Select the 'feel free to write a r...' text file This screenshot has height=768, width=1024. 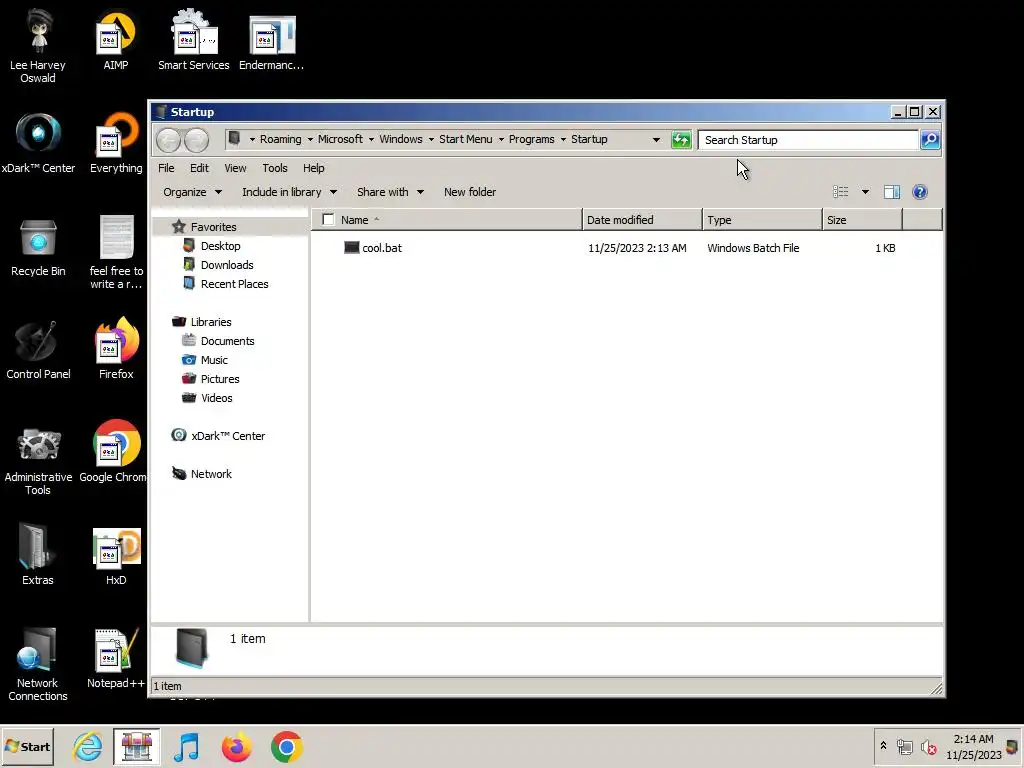(x=116, y=252)
